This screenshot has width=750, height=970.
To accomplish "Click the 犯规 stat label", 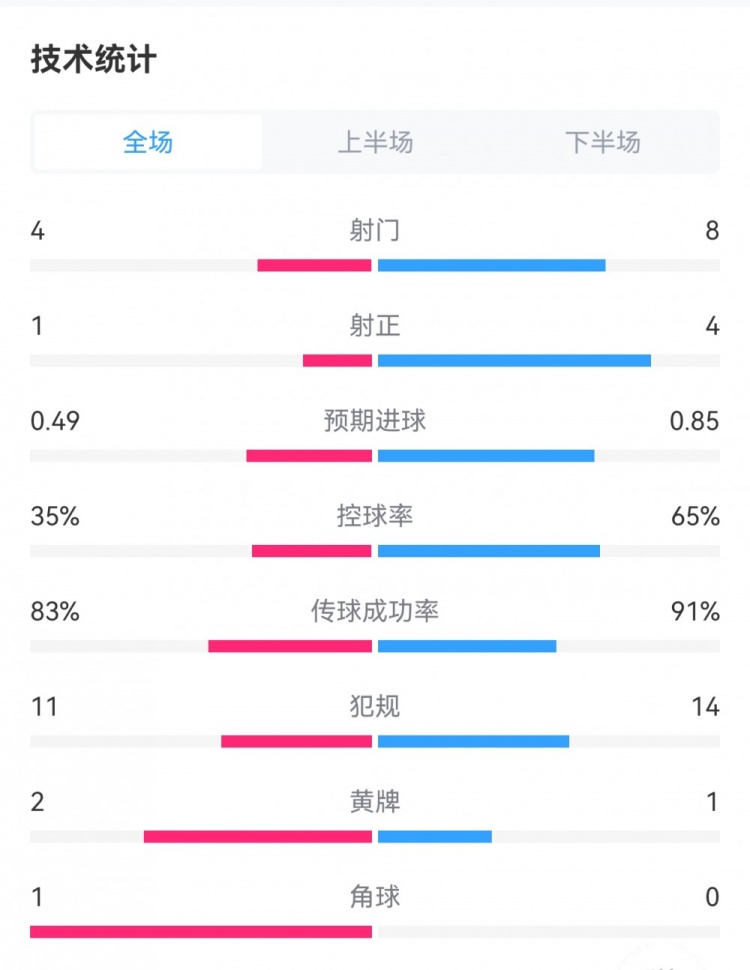I will (x=374, y=706).
